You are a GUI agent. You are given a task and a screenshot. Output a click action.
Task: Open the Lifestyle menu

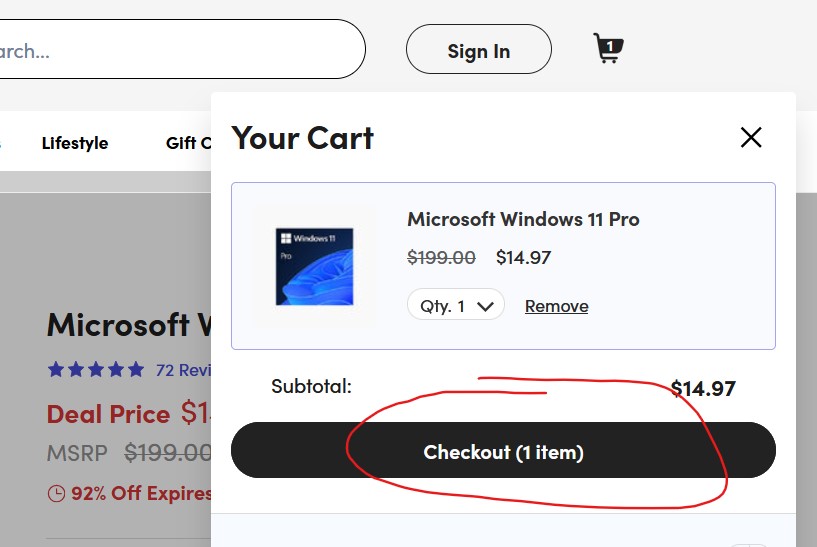coord(75,143)
